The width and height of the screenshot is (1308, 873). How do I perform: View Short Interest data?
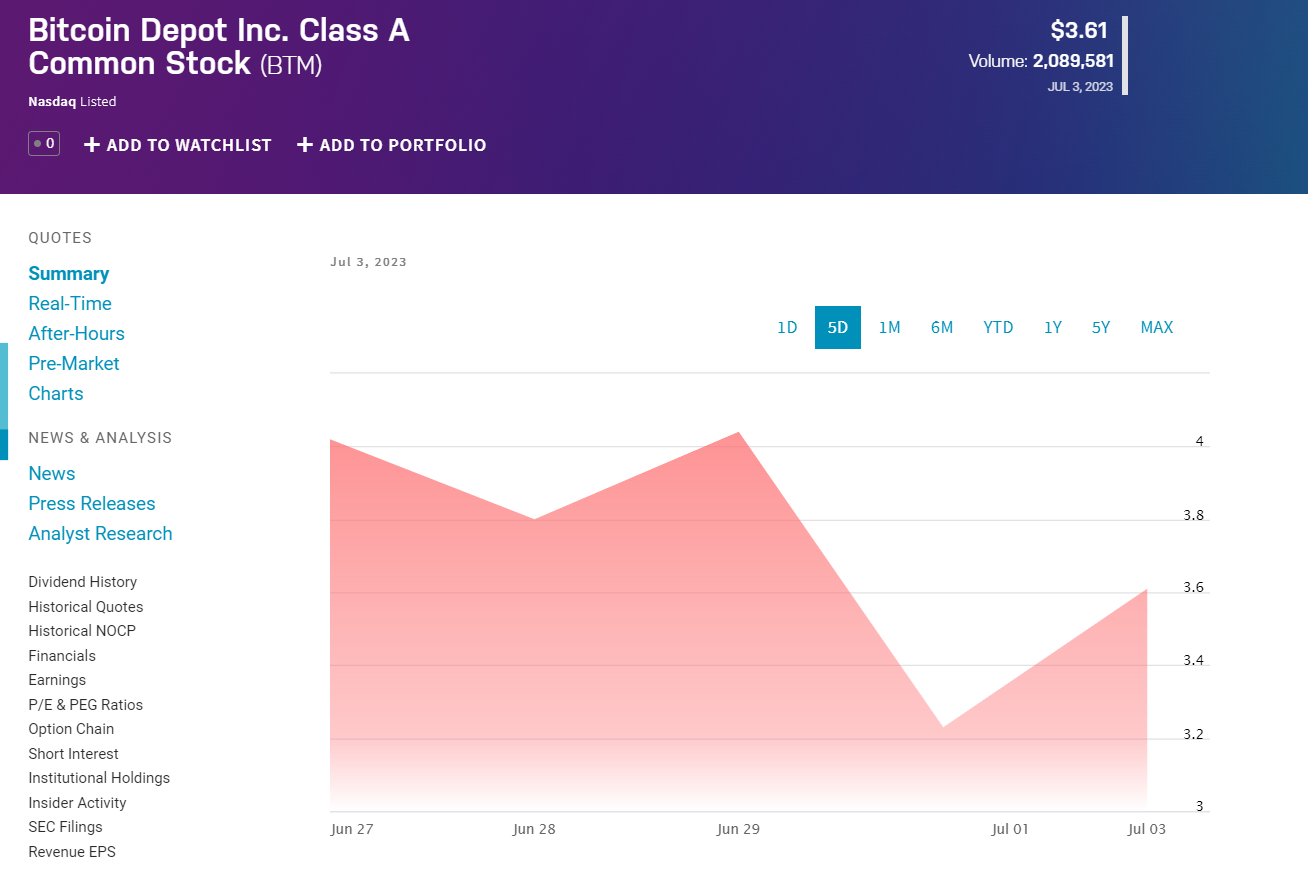(x=73, y=754)
